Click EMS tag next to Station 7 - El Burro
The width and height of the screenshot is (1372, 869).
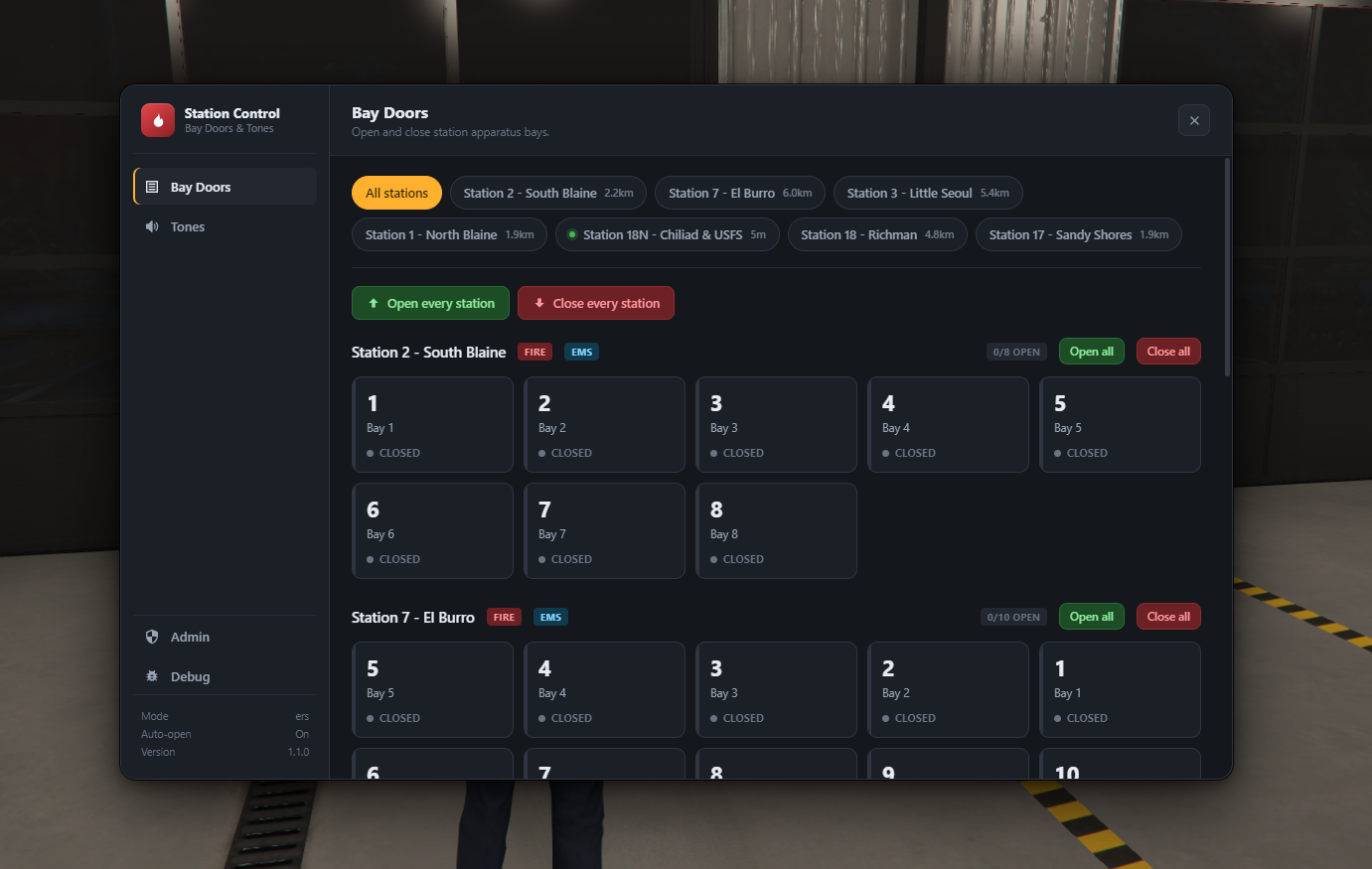[x=550, y=617]
